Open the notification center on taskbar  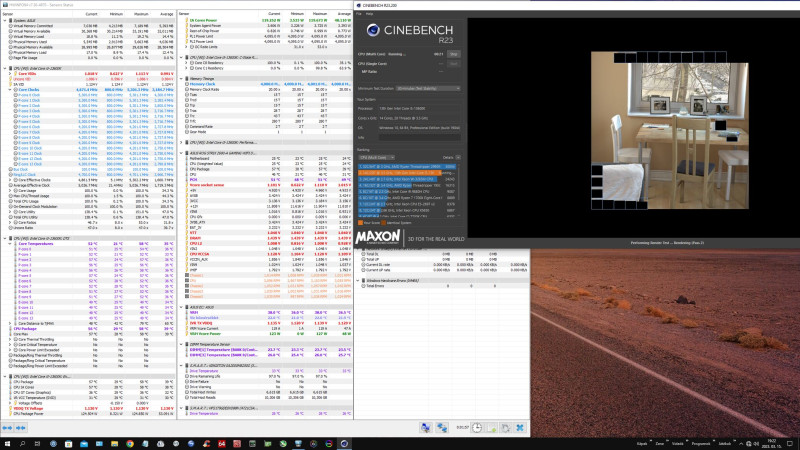coord(790,444)
